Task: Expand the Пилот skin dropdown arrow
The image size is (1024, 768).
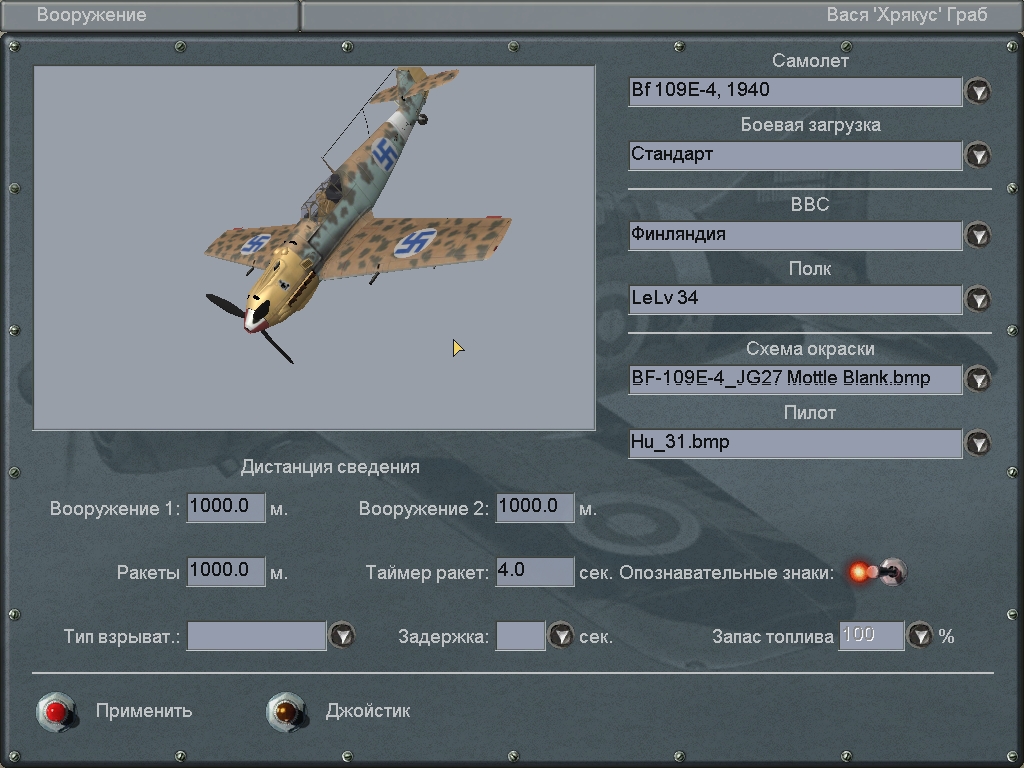Action: click(x=978, y=443)
